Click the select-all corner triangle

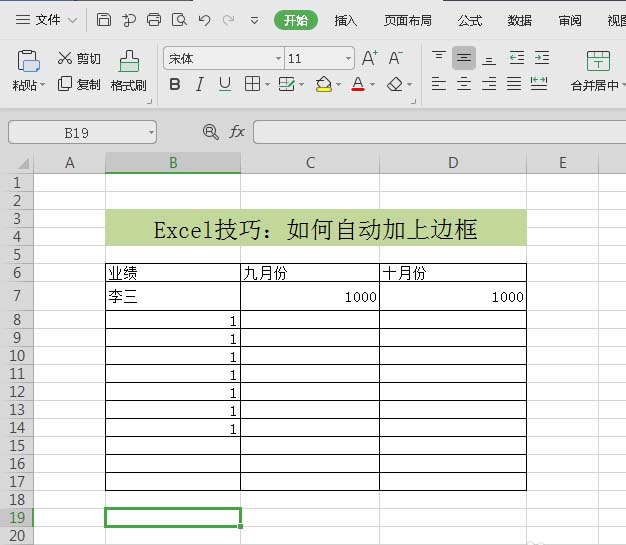pyautogui.click(x=22, y=163)
